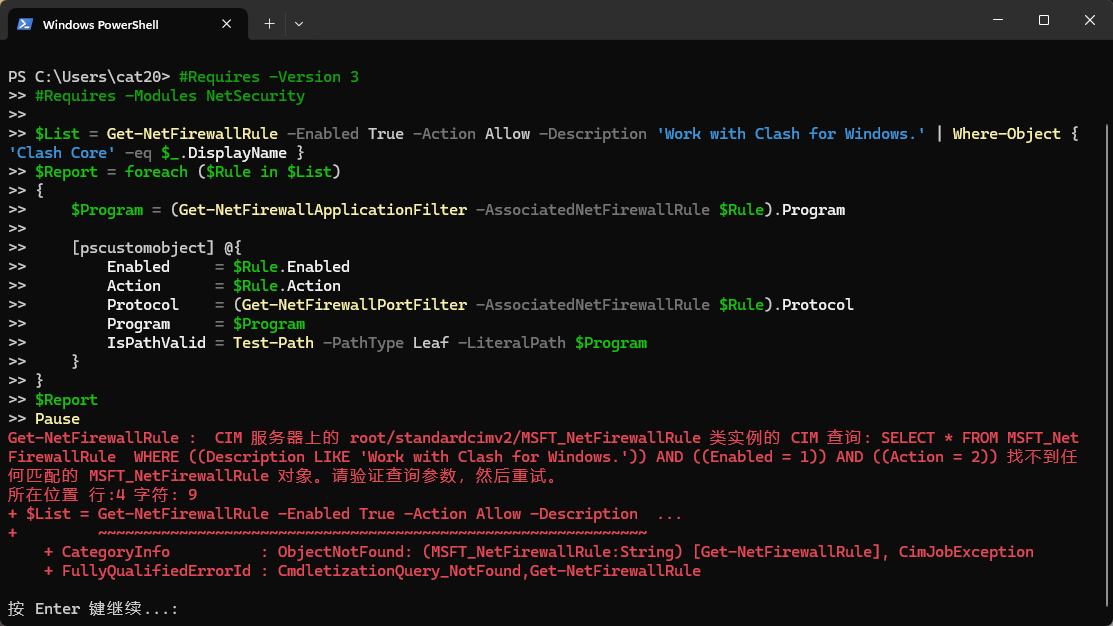This screenshot has width=1113, height=626.
Task: Click the CategoryInfo error label
Action: 115,552
